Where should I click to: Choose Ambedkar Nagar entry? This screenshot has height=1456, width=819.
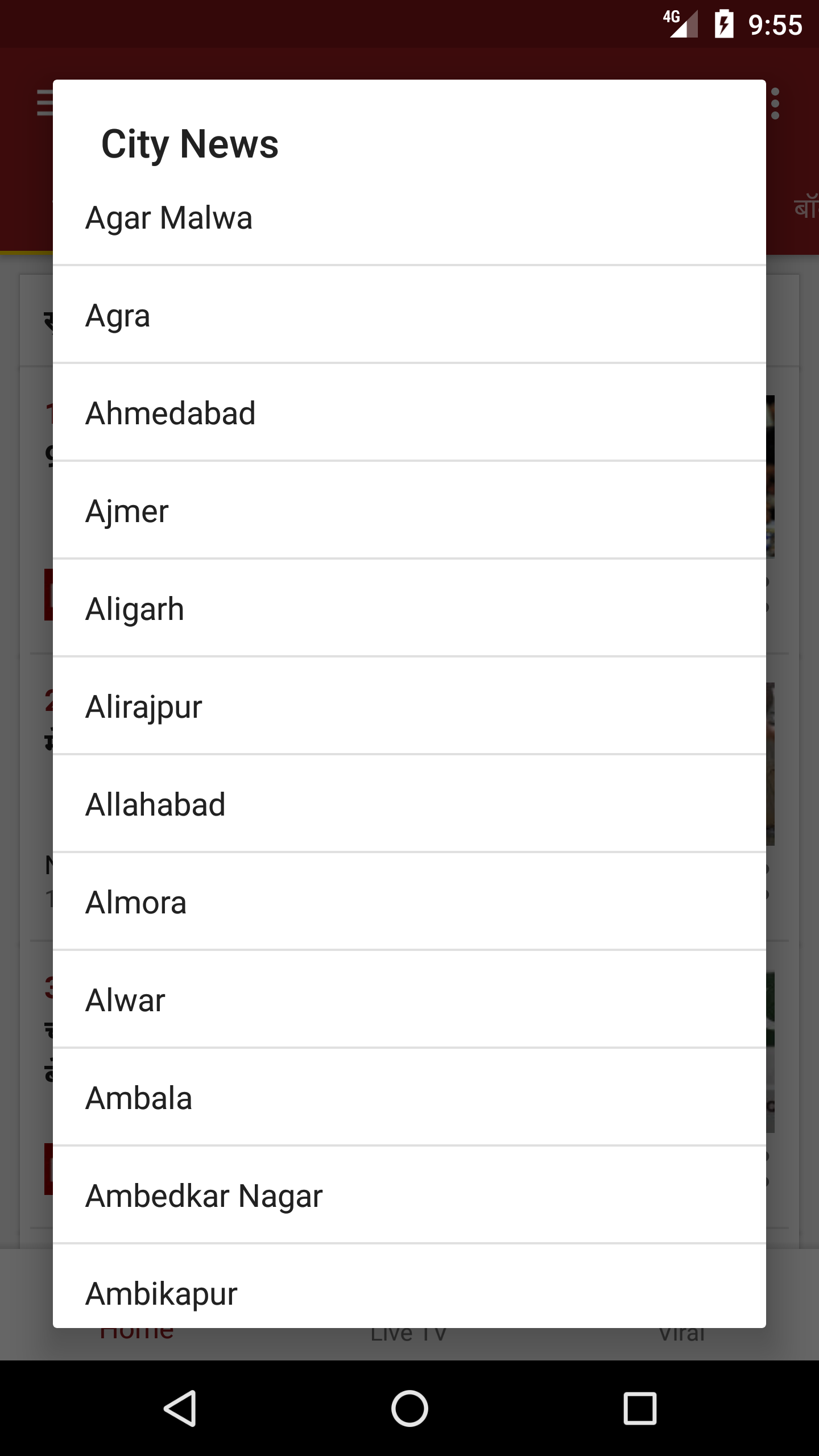[x=409, y=1196]
